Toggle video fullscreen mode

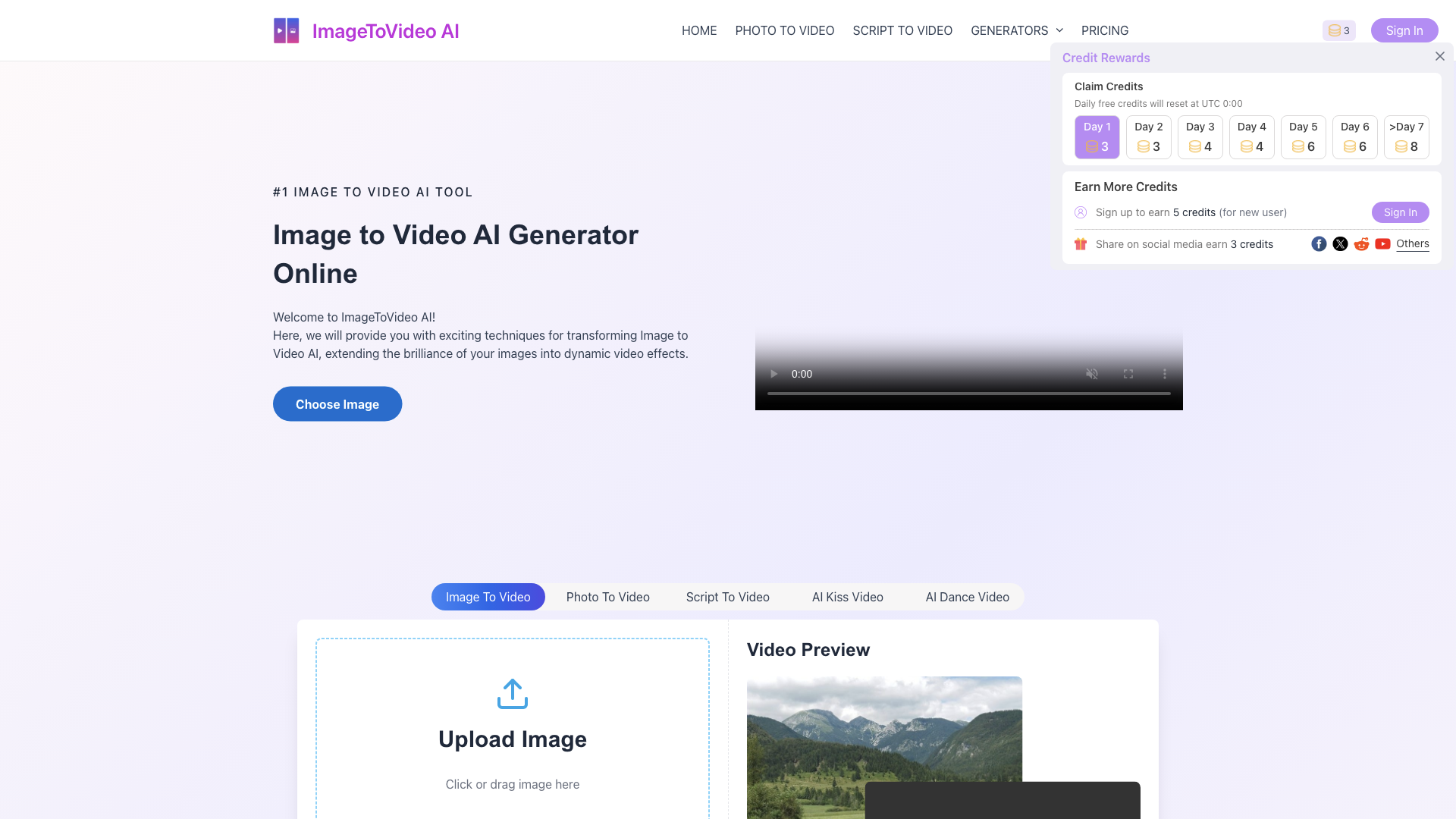point(1128,372)
